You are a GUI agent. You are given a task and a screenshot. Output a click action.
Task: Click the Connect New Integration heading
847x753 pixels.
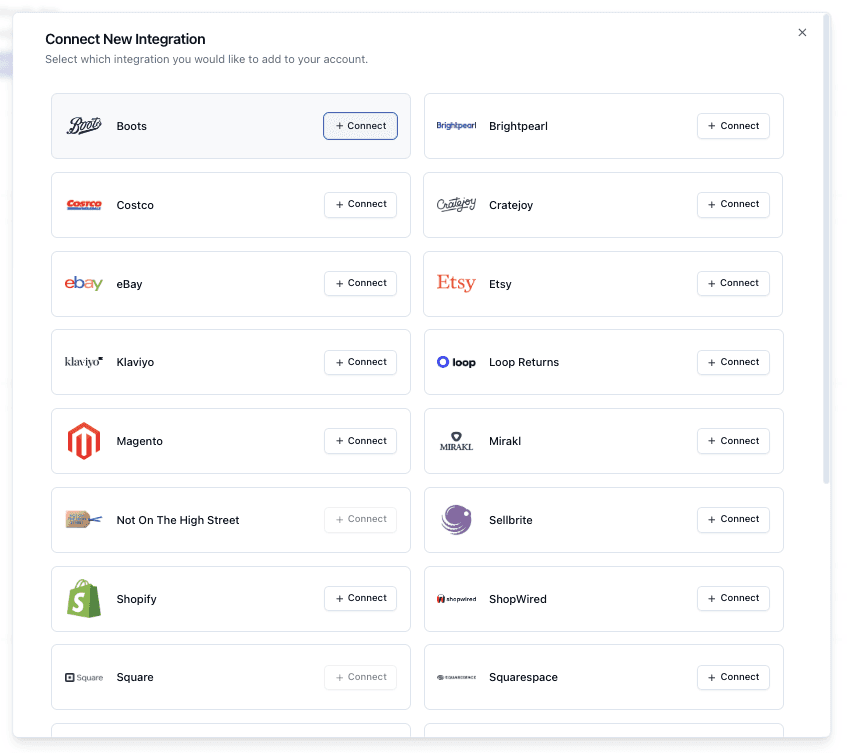[x=125, y=39]
